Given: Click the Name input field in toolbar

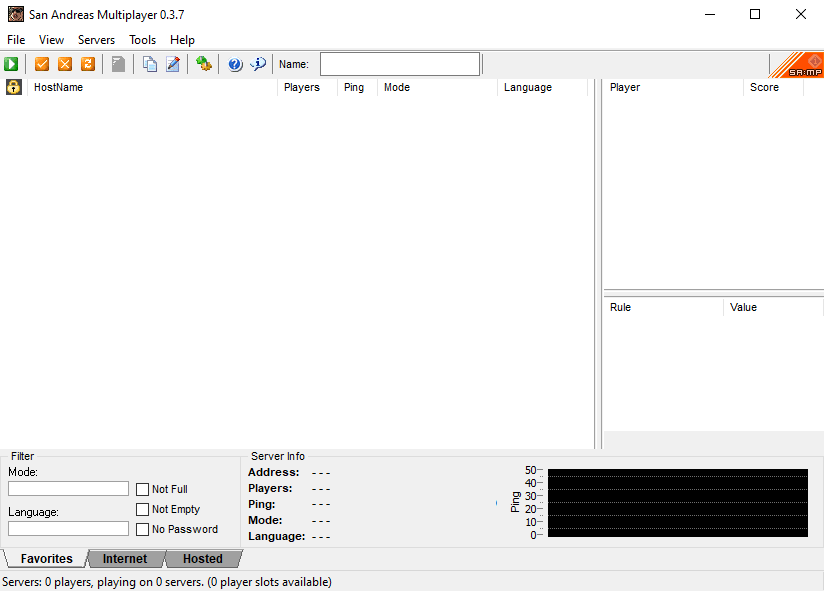Looking at the screenshot, I should click(x=399, y=64).
